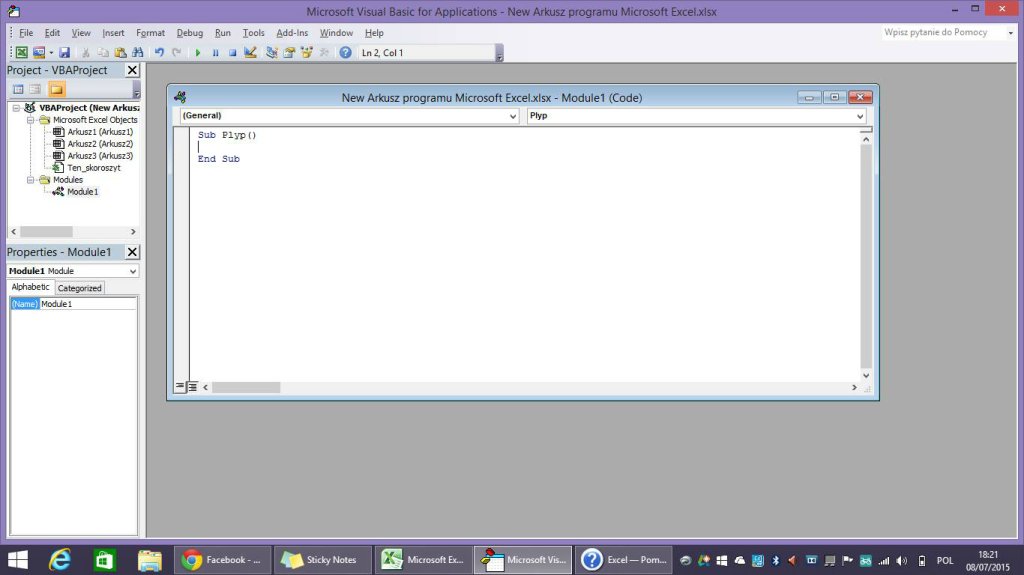
Task: Open Find with the binoculars icon
Action: pyautogui.click(x=138, y=52)
